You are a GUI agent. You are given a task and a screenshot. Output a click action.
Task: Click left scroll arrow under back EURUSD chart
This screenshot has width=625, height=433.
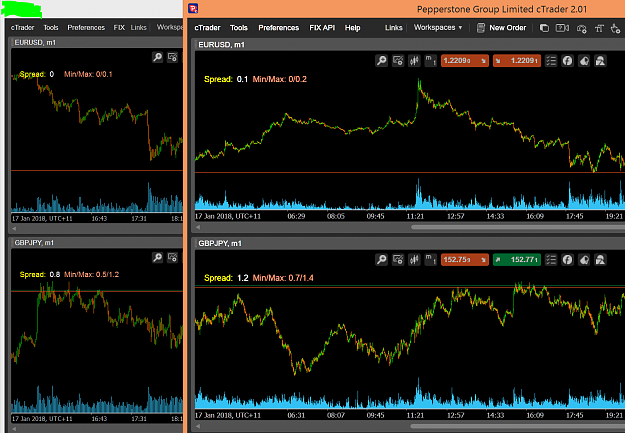point(14,228)
